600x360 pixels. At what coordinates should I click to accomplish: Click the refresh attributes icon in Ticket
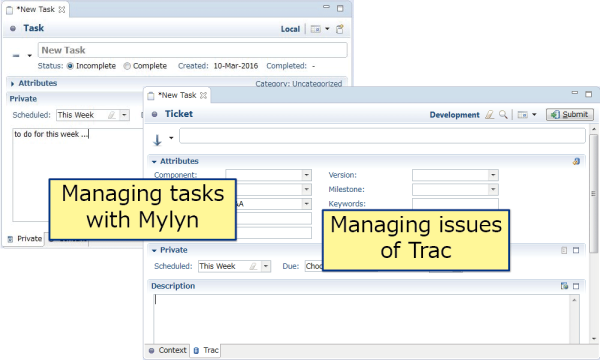[x=576, y=161]
